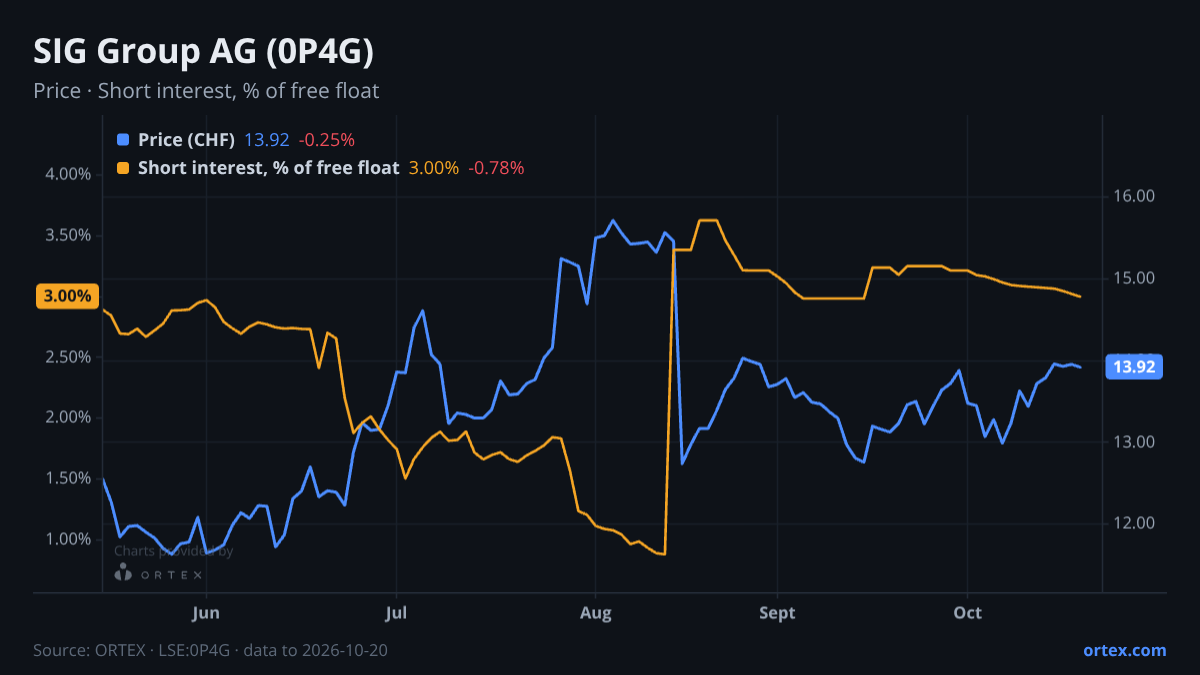Click the 3.00% short interest legend value
Image resolution: width=1200 pixels, height=675 pixels.
pyautogui.click(x=434, y=168)
